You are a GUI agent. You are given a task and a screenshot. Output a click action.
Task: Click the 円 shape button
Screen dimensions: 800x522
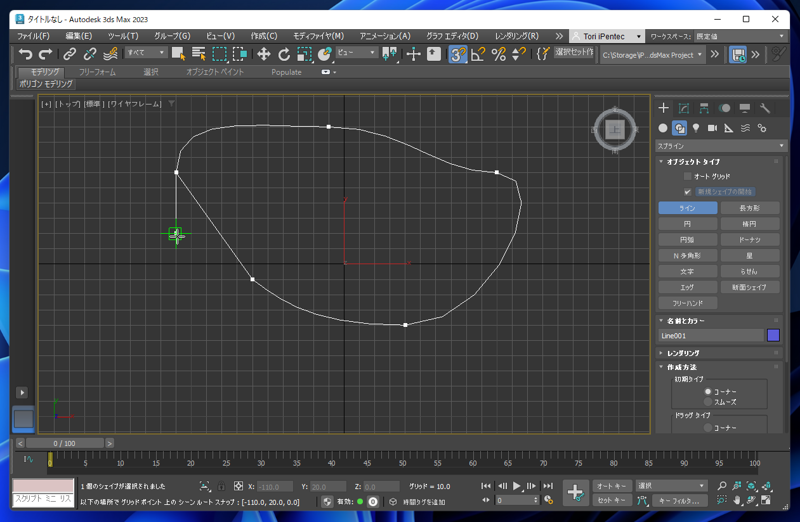pyautogui.click(x=688, y=223)
